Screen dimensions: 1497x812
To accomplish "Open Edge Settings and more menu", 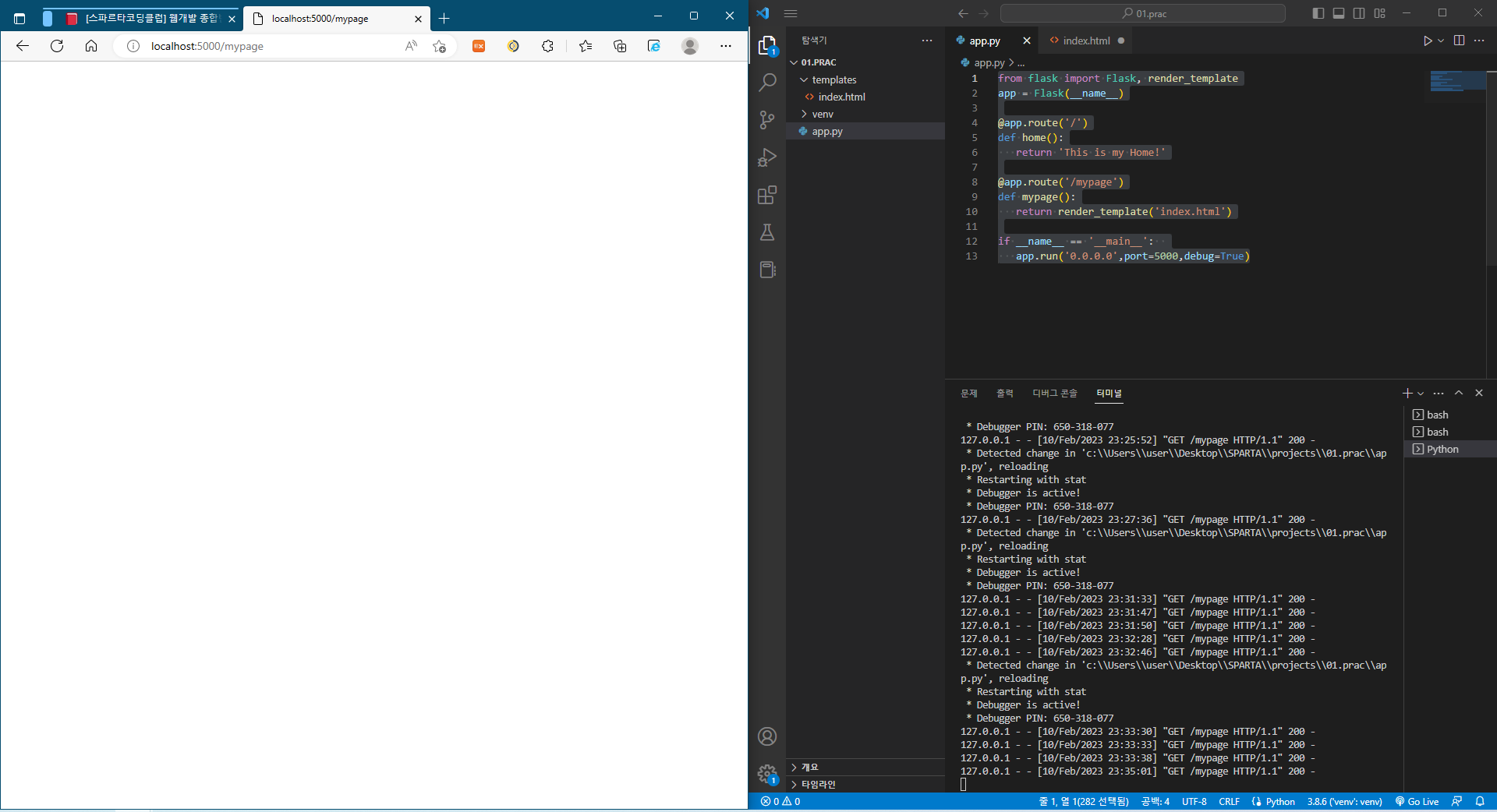I will pos(725,46).
